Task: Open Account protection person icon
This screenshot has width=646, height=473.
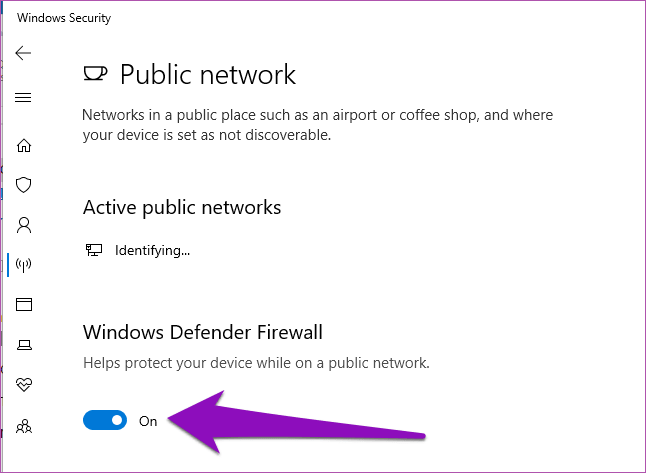Action: (23, 225)
